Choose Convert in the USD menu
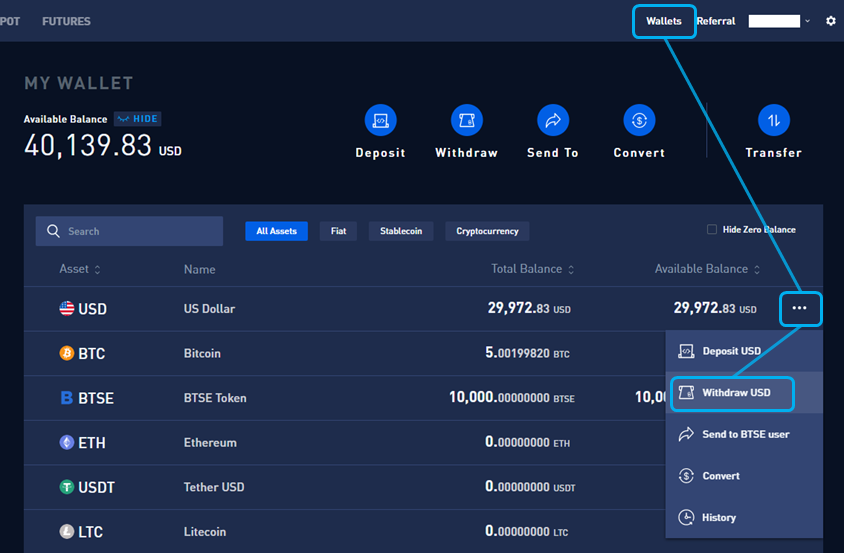The height and width of the screenshot is (553, 844). [744, 476]
